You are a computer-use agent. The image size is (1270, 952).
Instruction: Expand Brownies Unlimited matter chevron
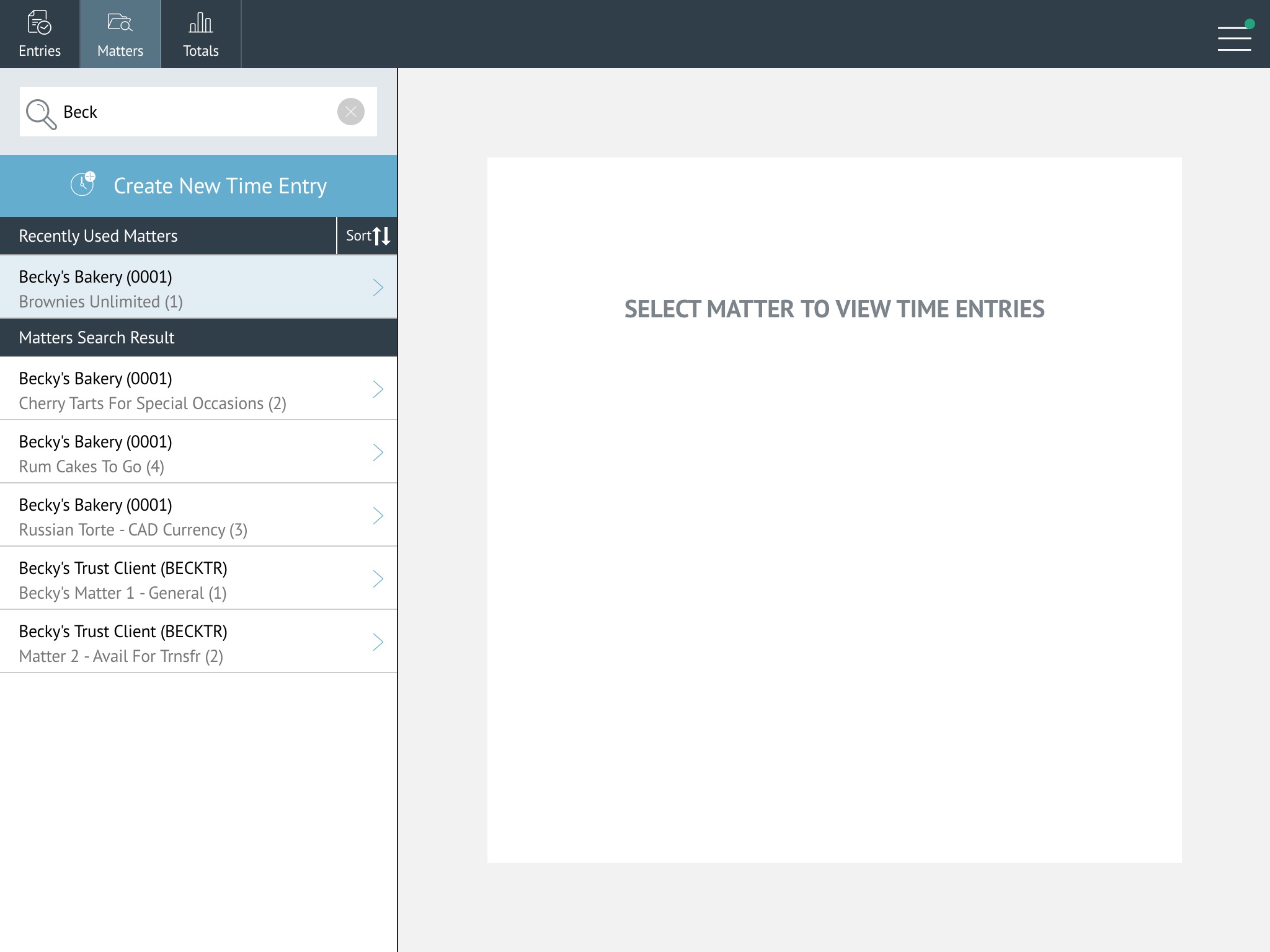pyautogui.click(x=378, y=288)
